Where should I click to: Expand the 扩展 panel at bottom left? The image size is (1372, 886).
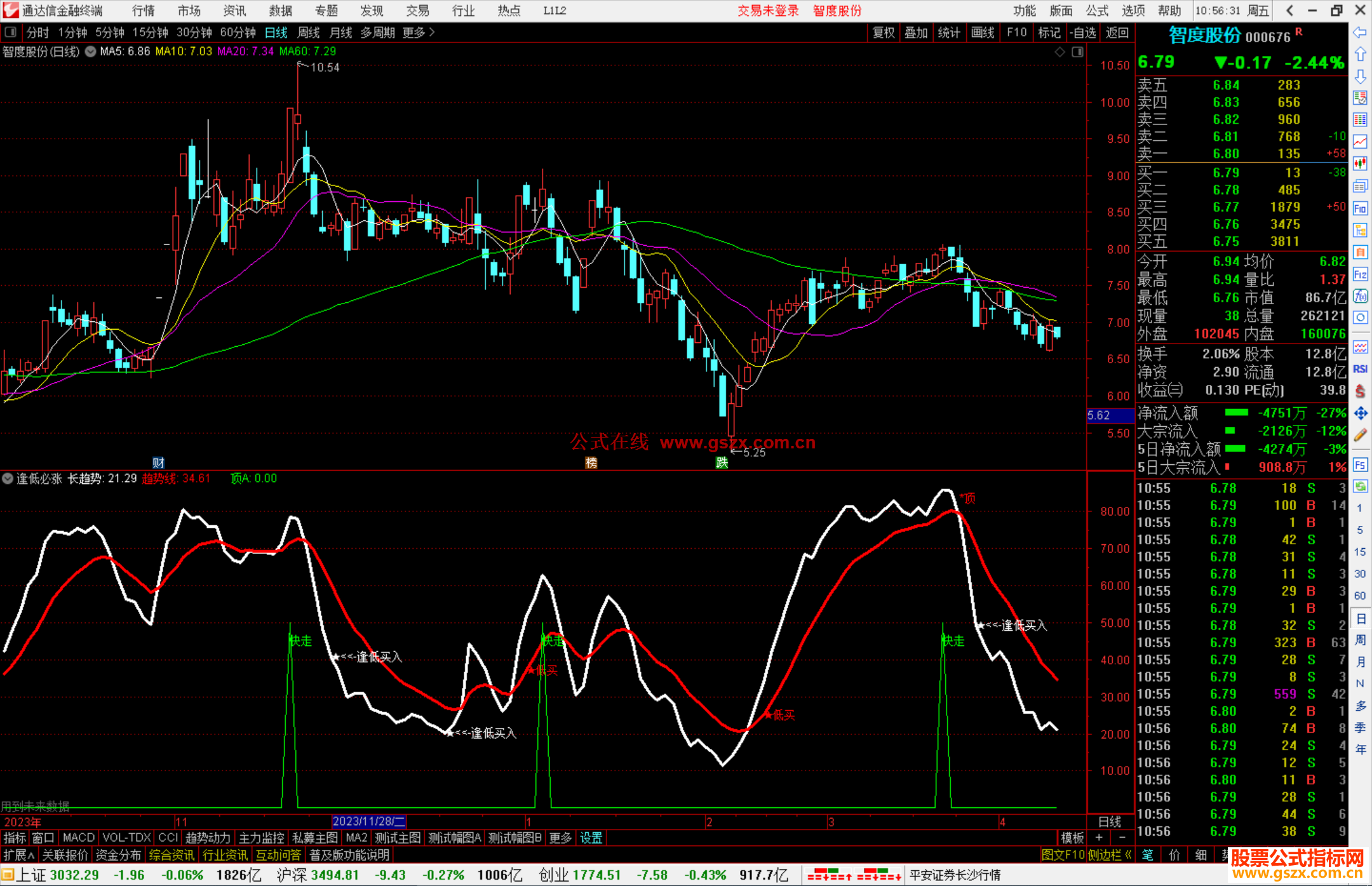[x=19, y=855]
